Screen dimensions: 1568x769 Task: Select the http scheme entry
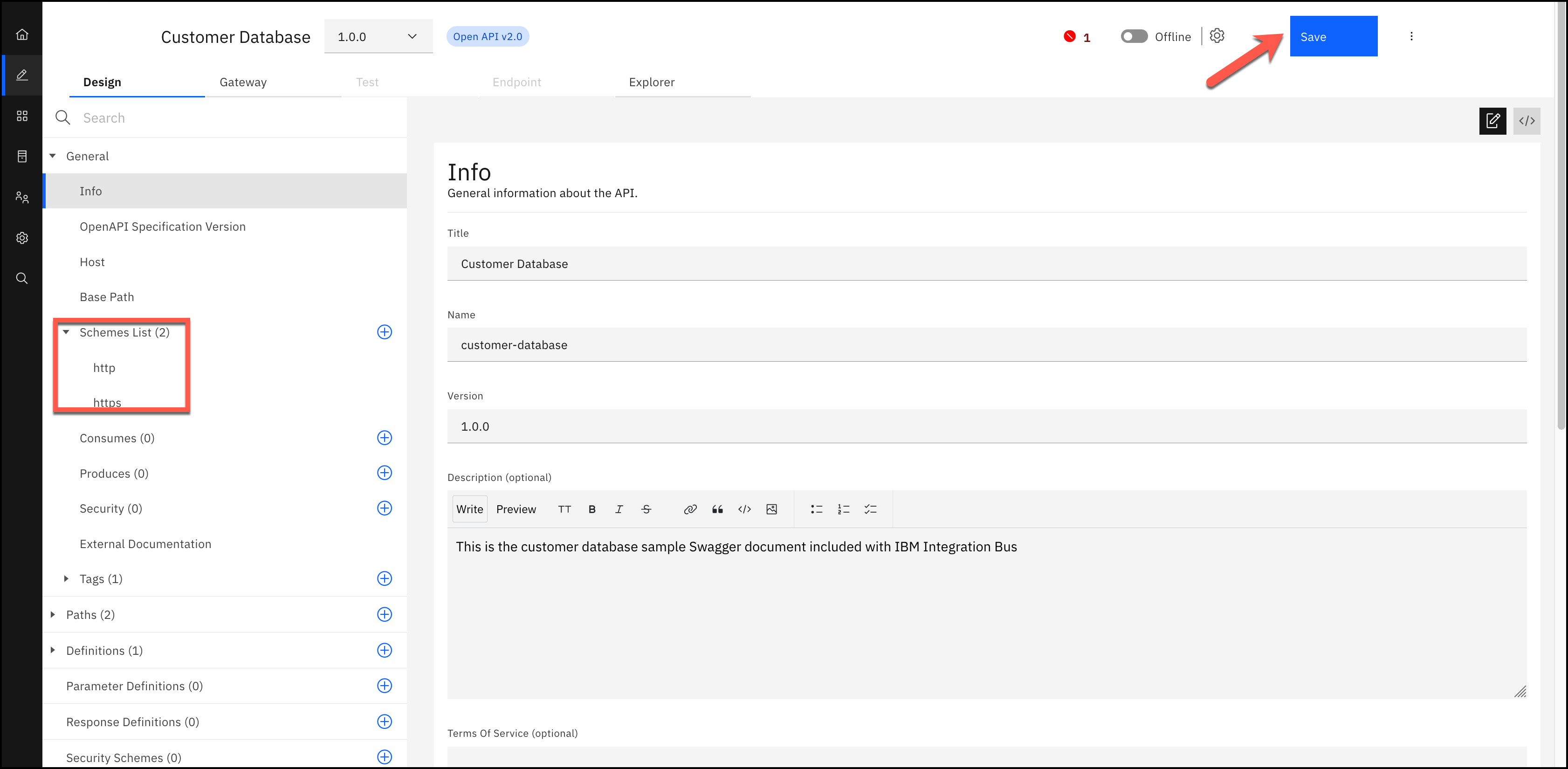[104, 368]
